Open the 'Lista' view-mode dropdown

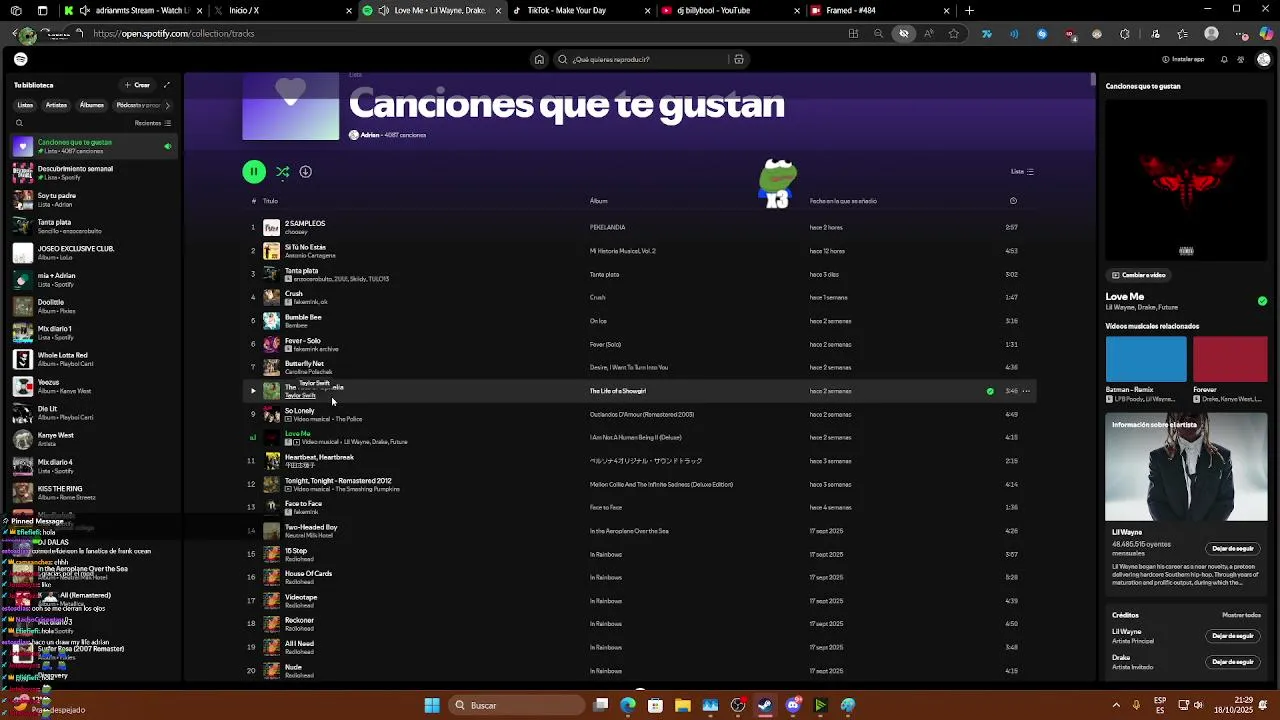pyautogui.click(x=1022, y=171)
